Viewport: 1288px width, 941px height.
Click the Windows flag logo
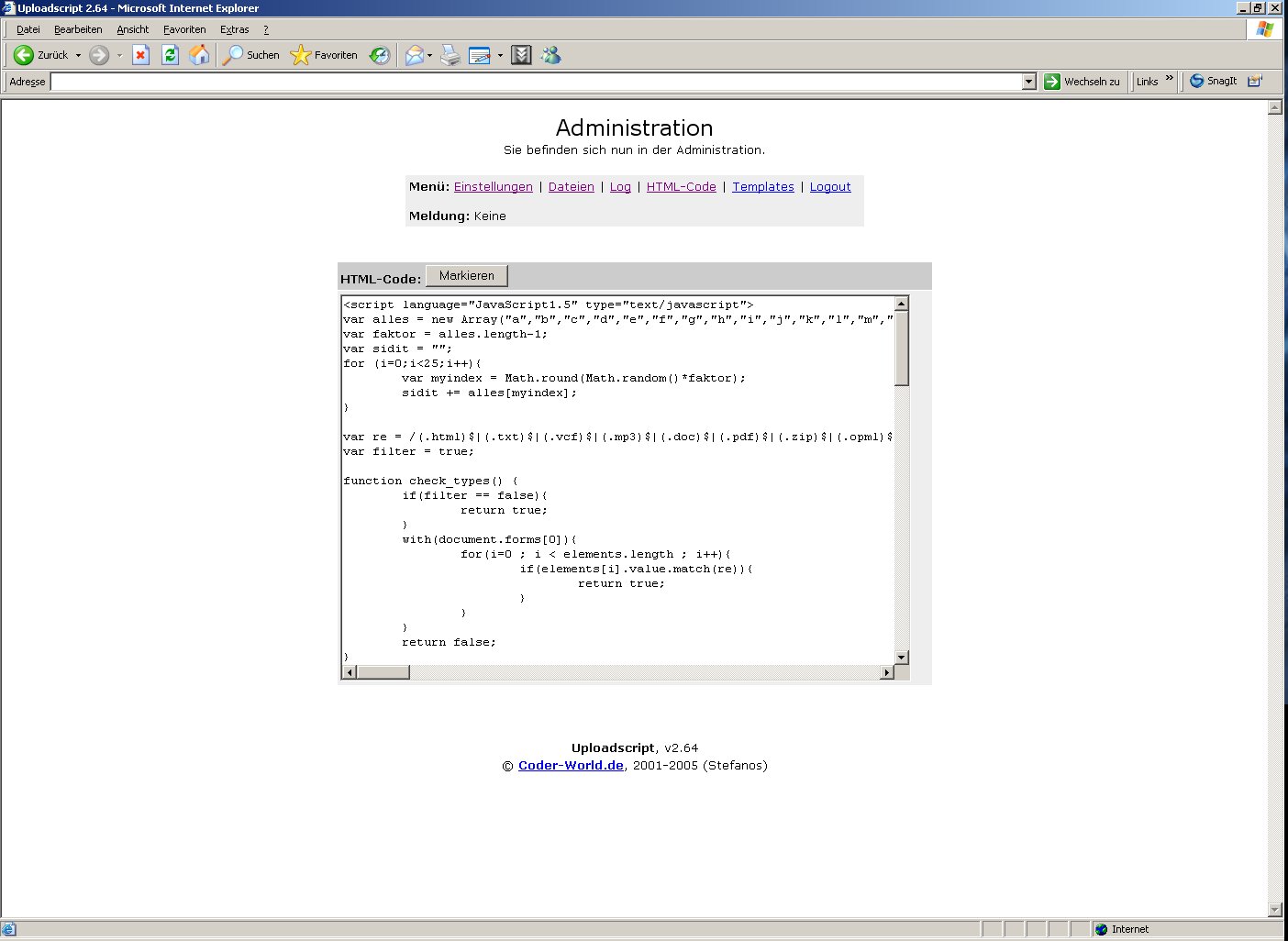1265,29
